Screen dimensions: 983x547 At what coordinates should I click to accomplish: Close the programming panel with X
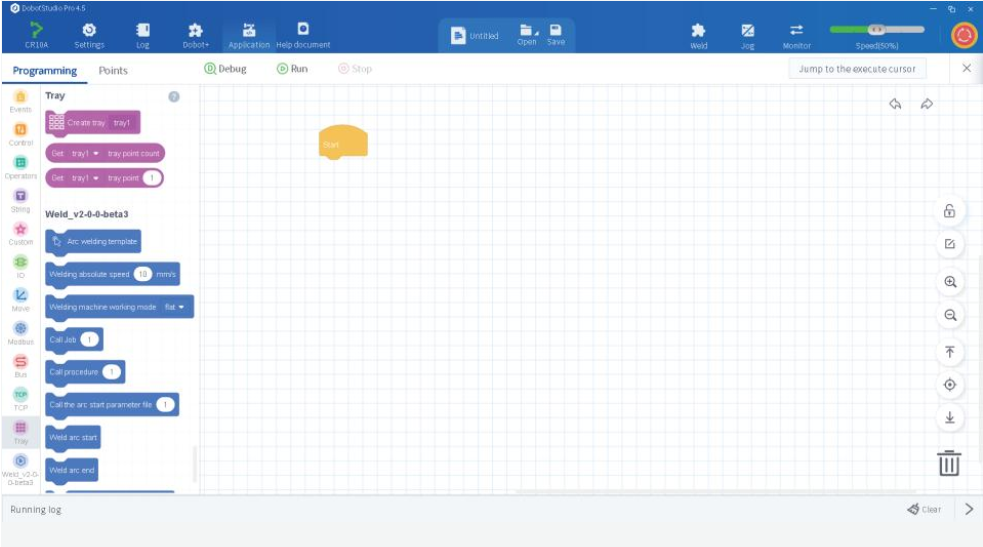[966, 68]
